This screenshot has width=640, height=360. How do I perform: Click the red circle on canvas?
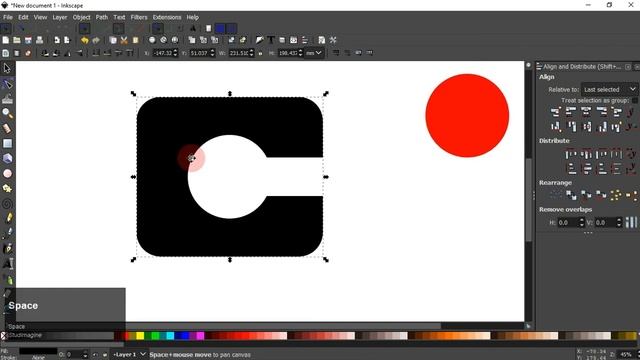click(467, 116)
